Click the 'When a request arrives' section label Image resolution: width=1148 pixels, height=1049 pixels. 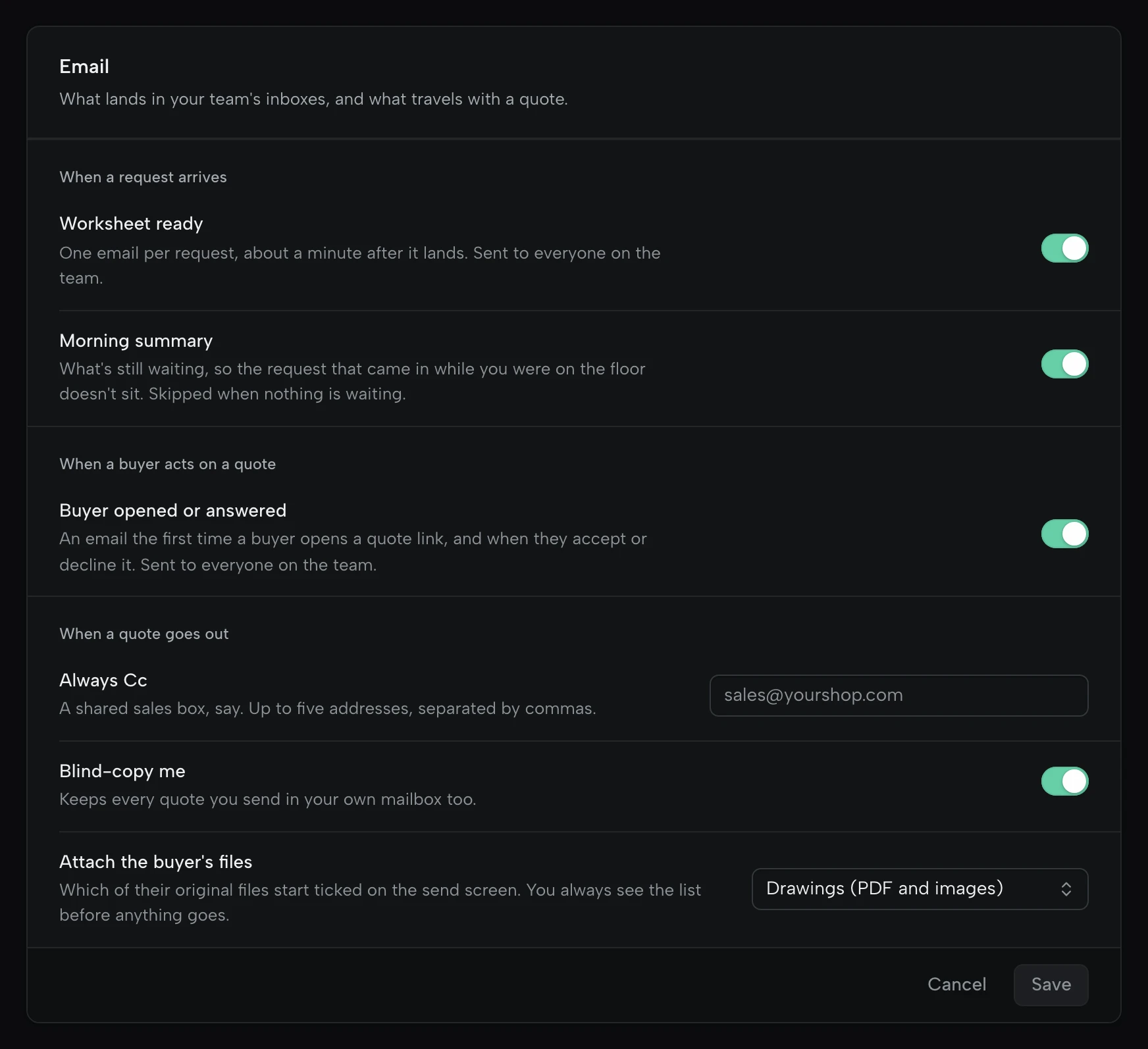(x=143, y=177)
